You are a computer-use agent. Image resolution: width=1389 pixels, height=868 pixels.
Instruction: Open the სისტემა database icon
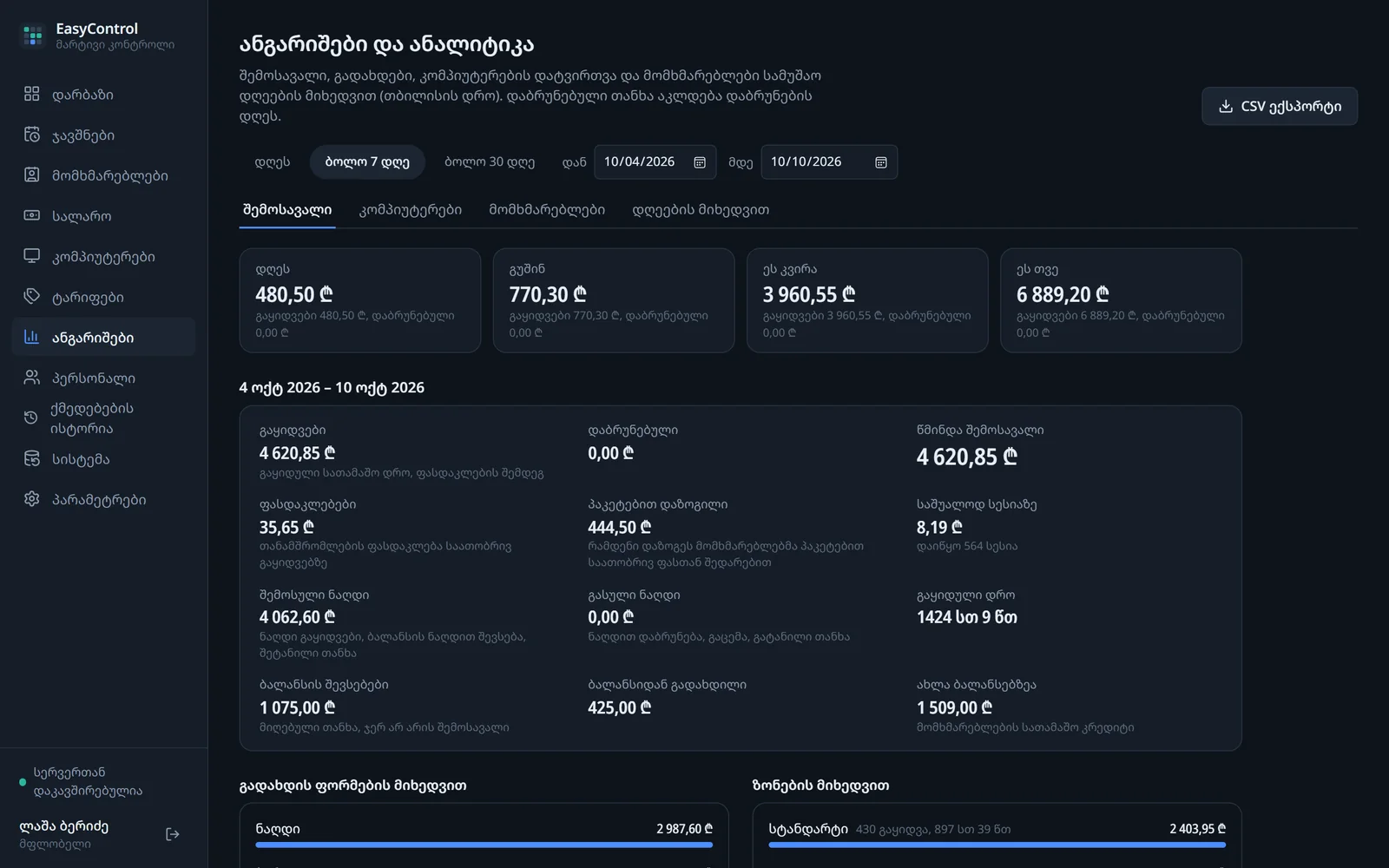[x=32, y=458]
